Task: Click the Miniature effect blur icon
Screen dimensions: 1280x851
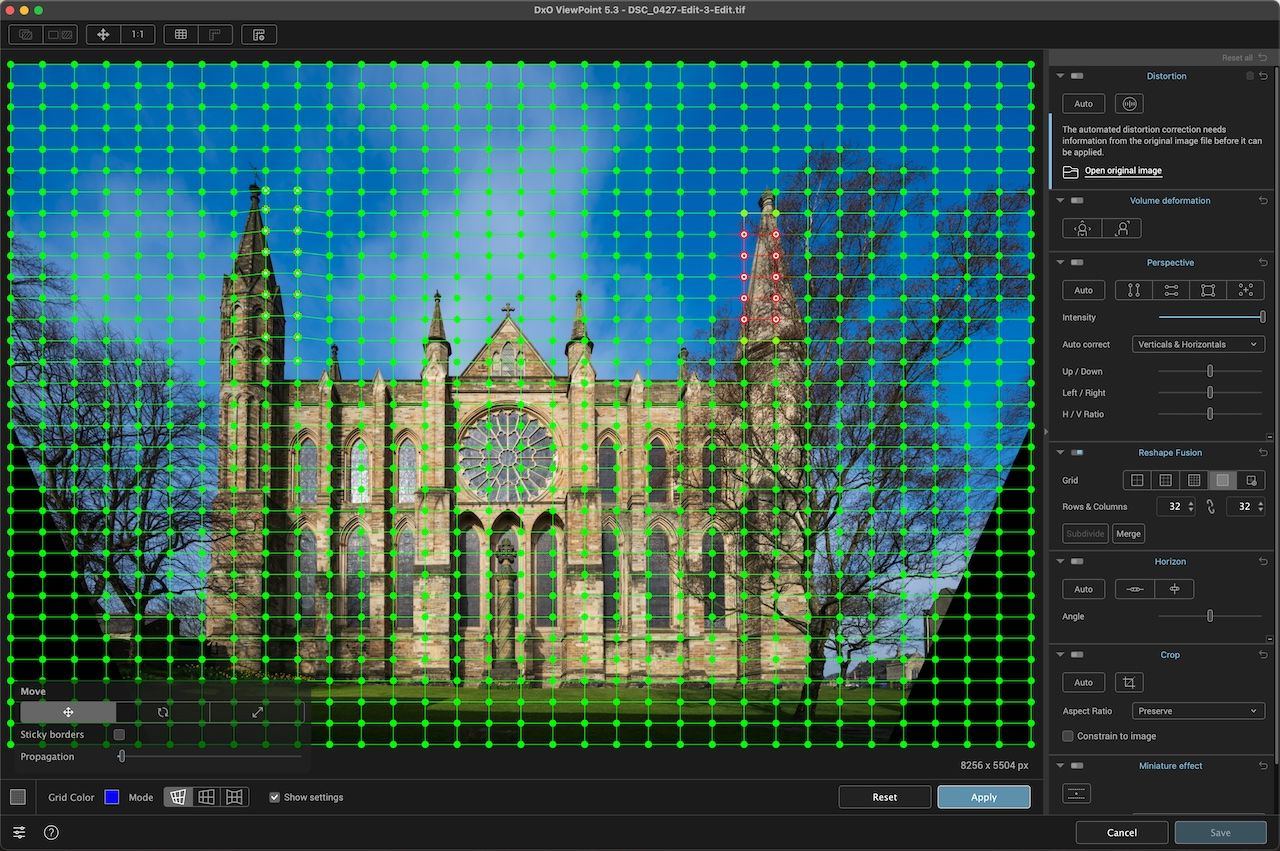Action: pyautogui.click(x=1077, y=793)
